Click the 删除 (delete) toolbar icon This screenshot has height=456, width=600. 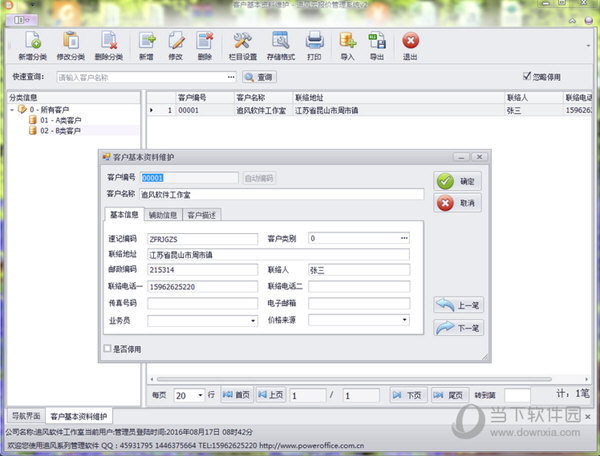click(x=205, y=46)
